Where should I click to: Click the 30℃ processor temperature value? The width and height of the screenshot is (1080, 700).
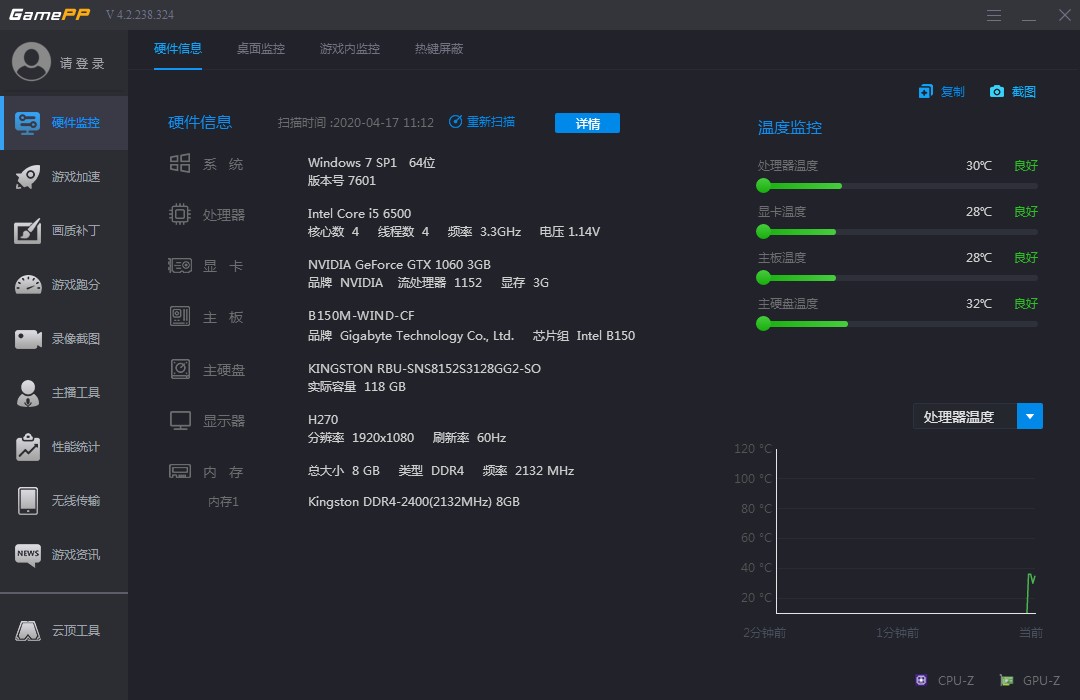[x=979, y=165]
